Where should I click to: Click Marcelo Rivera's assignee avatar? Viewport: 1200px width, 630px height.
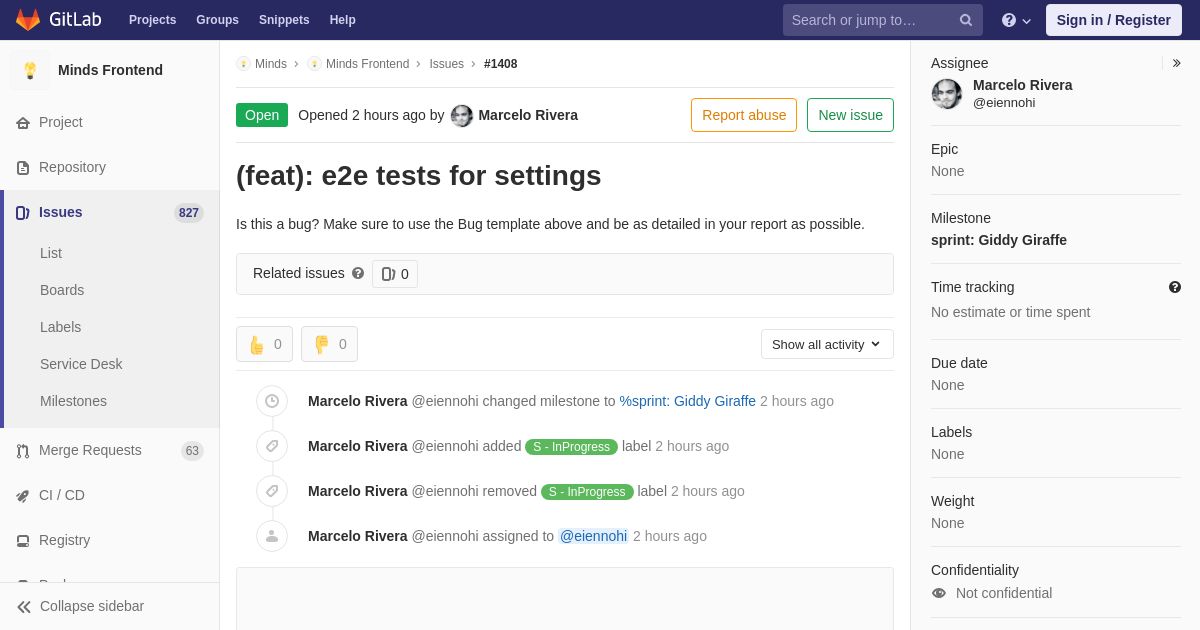(x=947, y=94)
